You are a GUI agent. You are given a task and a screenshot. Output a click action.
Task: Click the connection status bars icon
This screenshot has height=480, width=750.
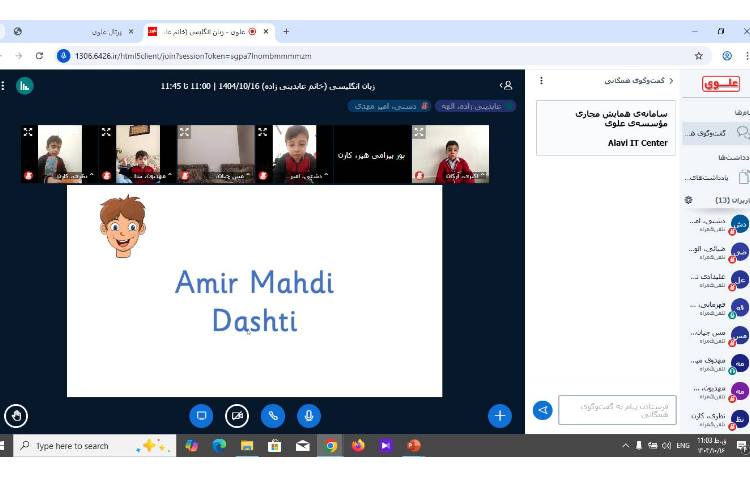24,86
